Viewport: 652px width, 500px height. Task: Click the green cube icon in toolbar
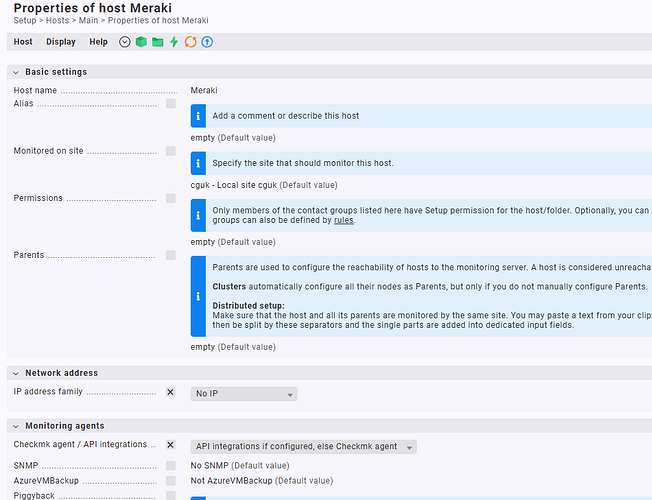point(141,42)
